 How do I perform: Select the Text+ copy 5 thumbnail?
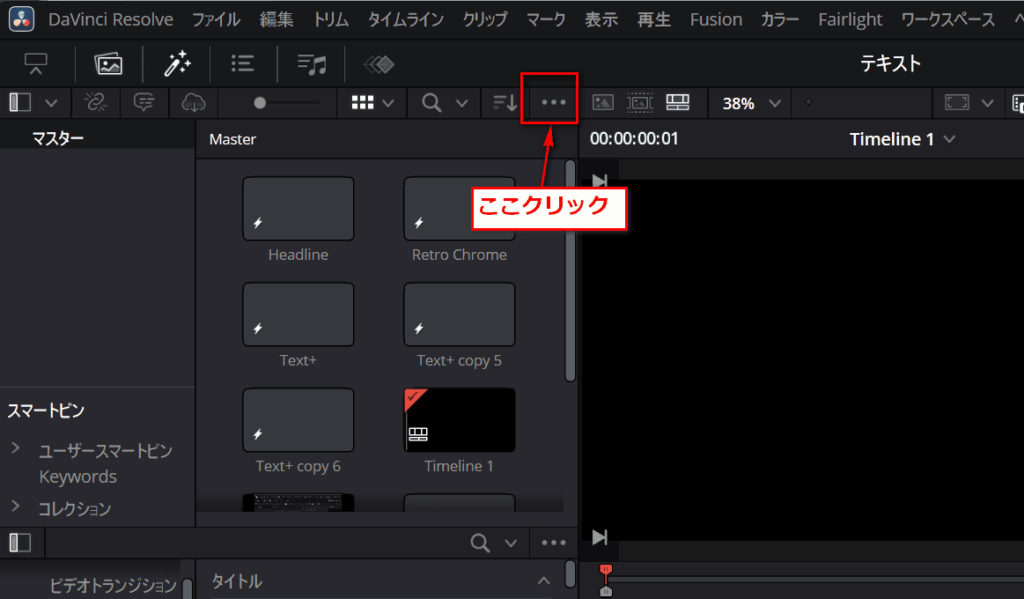(x=459, y=315)
